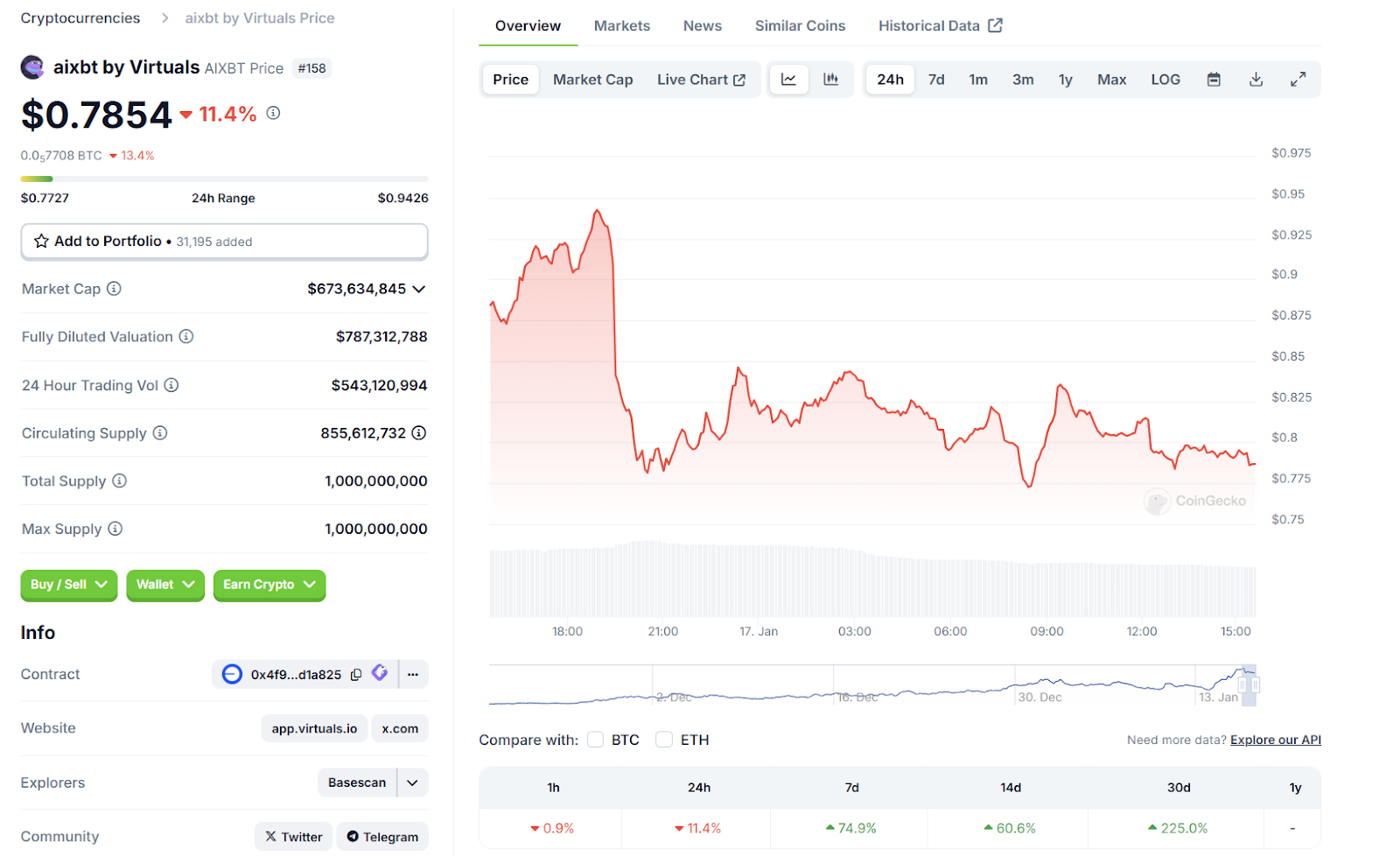Switch chart to Market Cap view

coord(593,80)
